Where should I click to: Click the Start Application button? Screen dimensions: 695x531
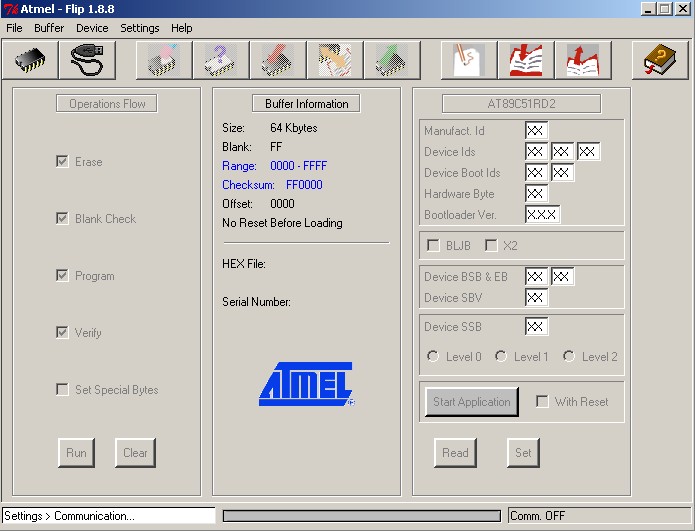(x=472, y=402)
